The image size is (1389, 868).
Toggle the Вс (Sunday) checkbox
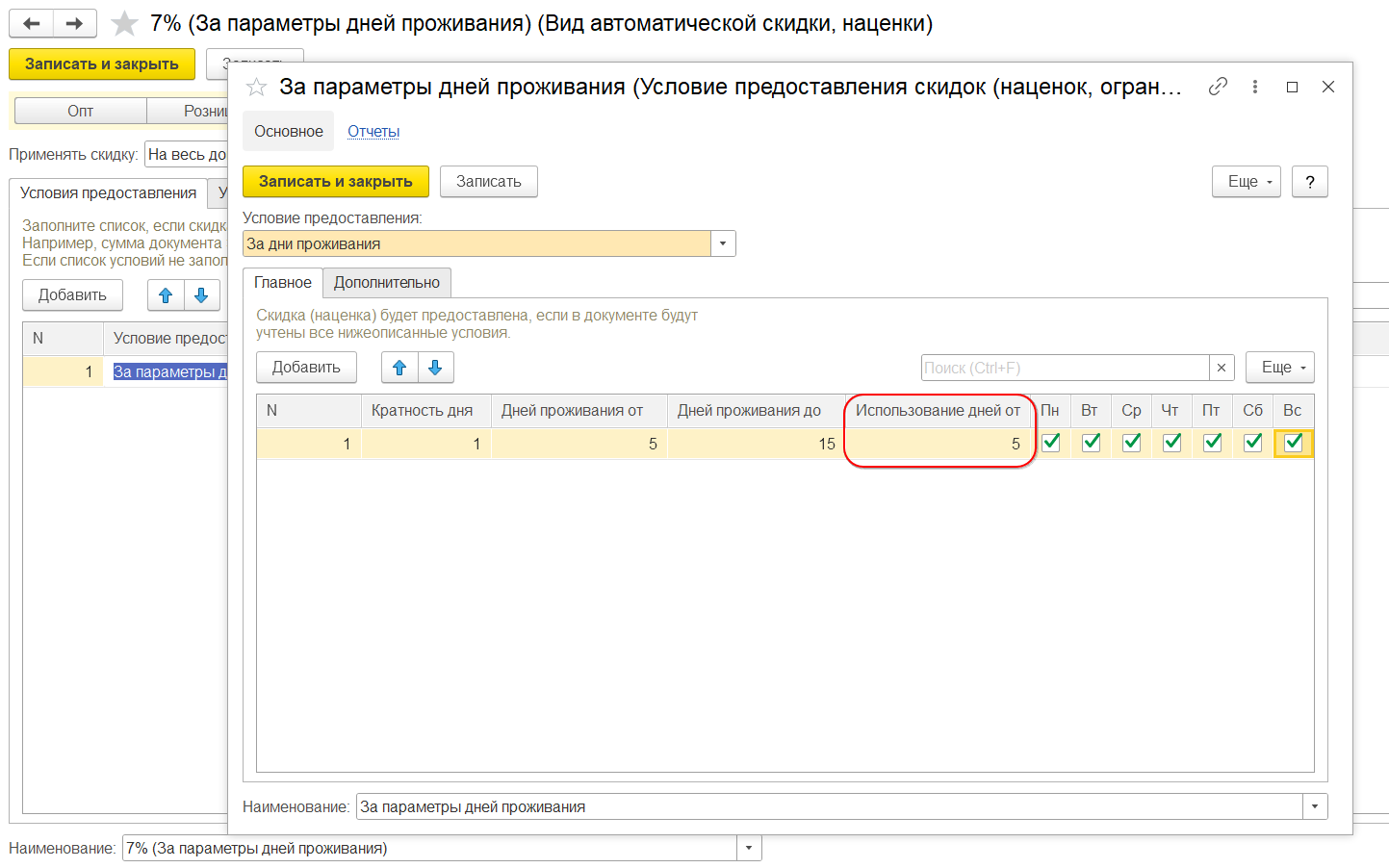click(x=1294, y=443)
